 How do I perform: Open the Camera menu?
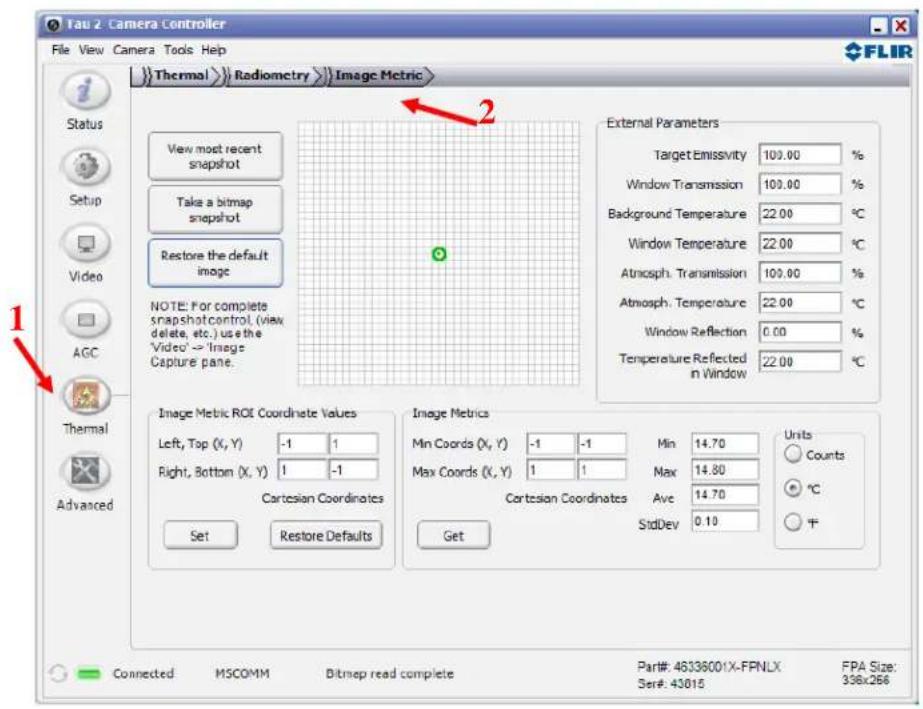(134, 50)
